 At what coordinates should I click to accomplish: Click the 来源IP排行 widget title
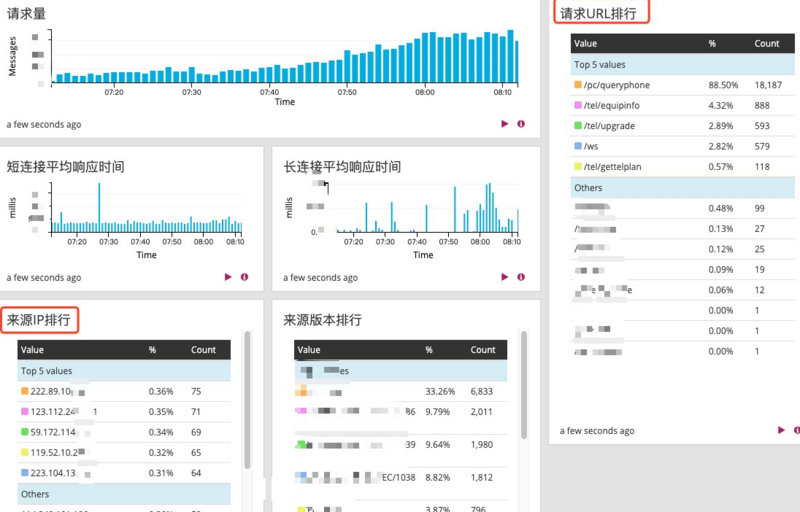click(38, 320)
